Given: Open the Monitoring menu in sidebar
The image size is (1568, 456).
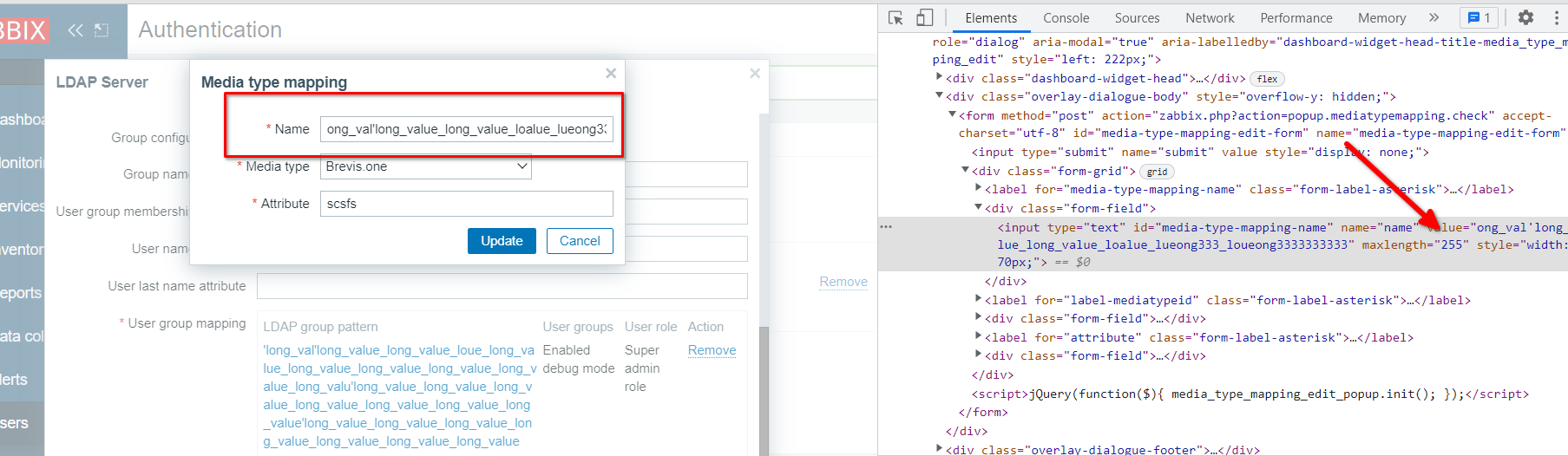Looking at the screenshot, I should (23, 163).
